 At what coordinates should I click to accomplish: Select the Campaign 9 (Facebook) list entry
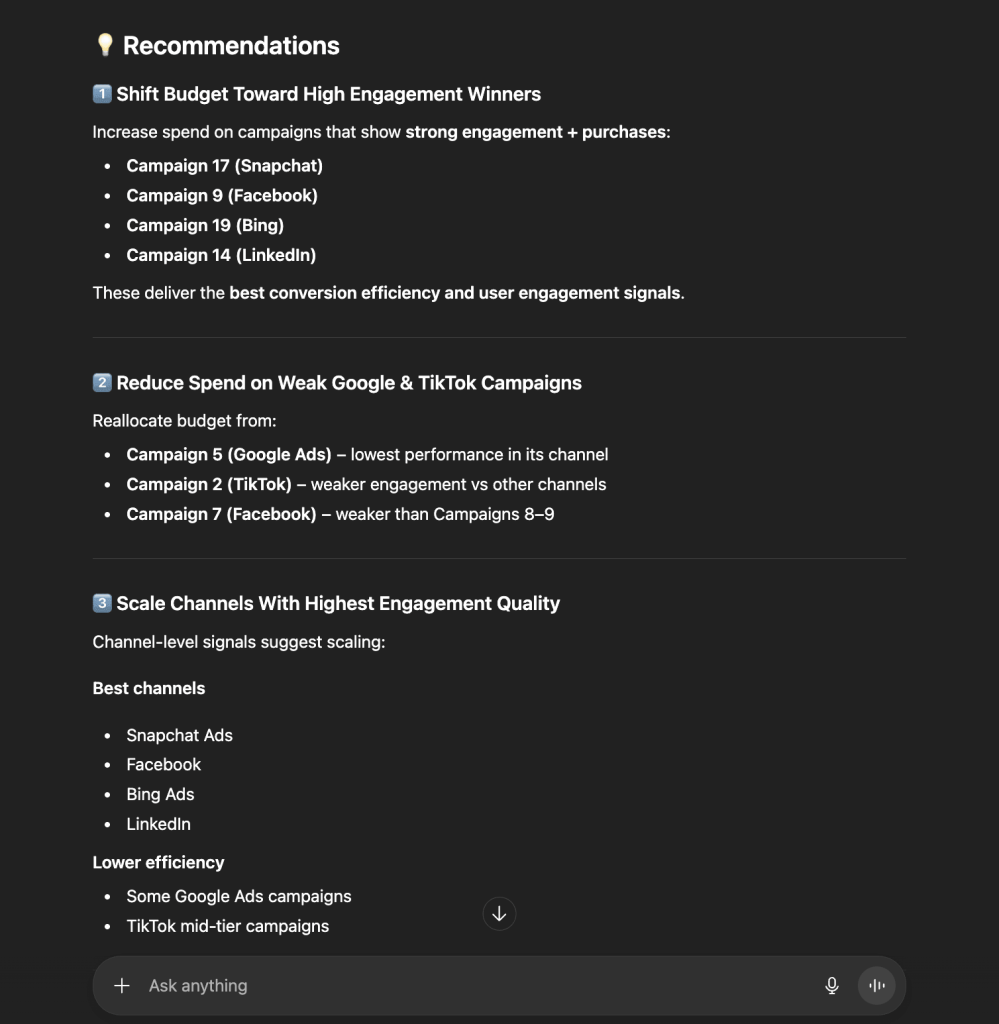pos(222,195)
